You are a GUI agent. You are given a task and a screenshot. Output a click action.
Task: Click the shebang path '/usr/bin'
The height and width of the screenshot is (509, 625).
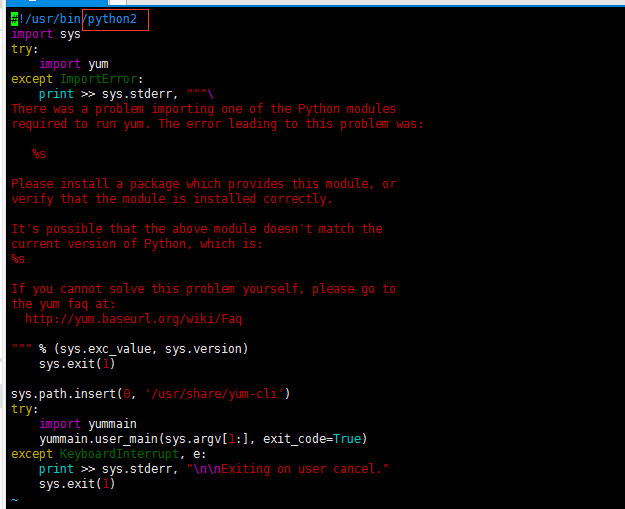point(53,19)
